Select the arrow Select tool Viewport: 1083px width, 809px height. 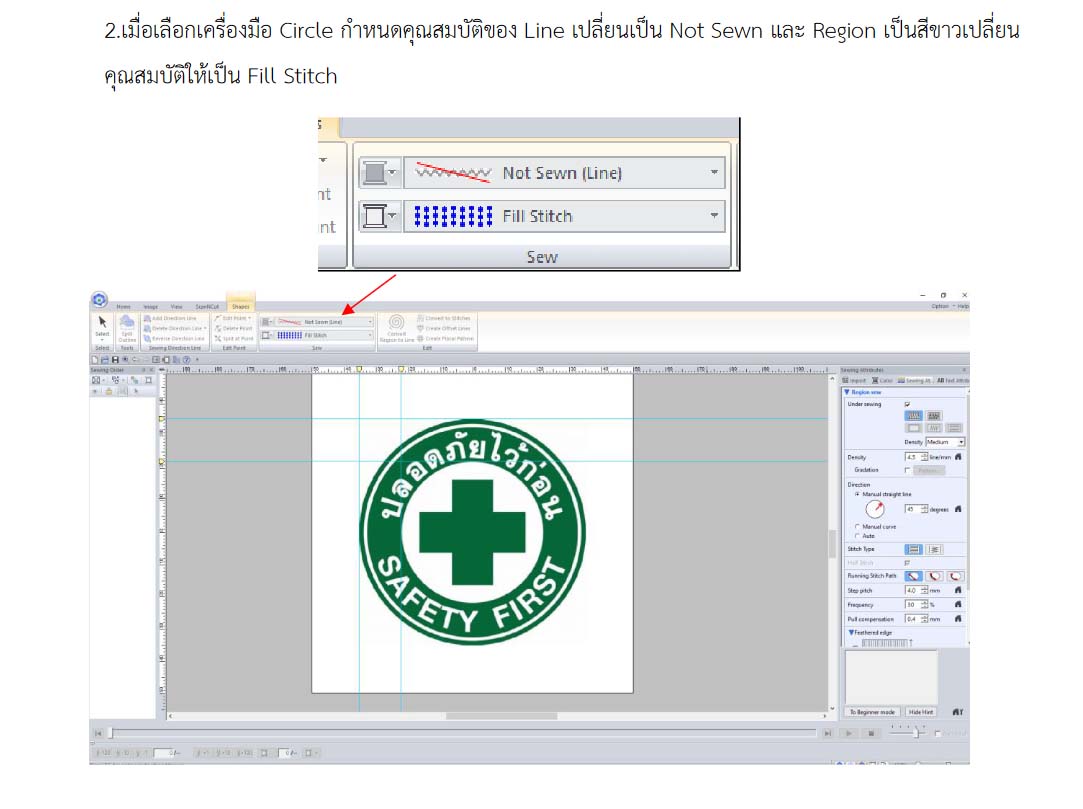coord(102,325)
